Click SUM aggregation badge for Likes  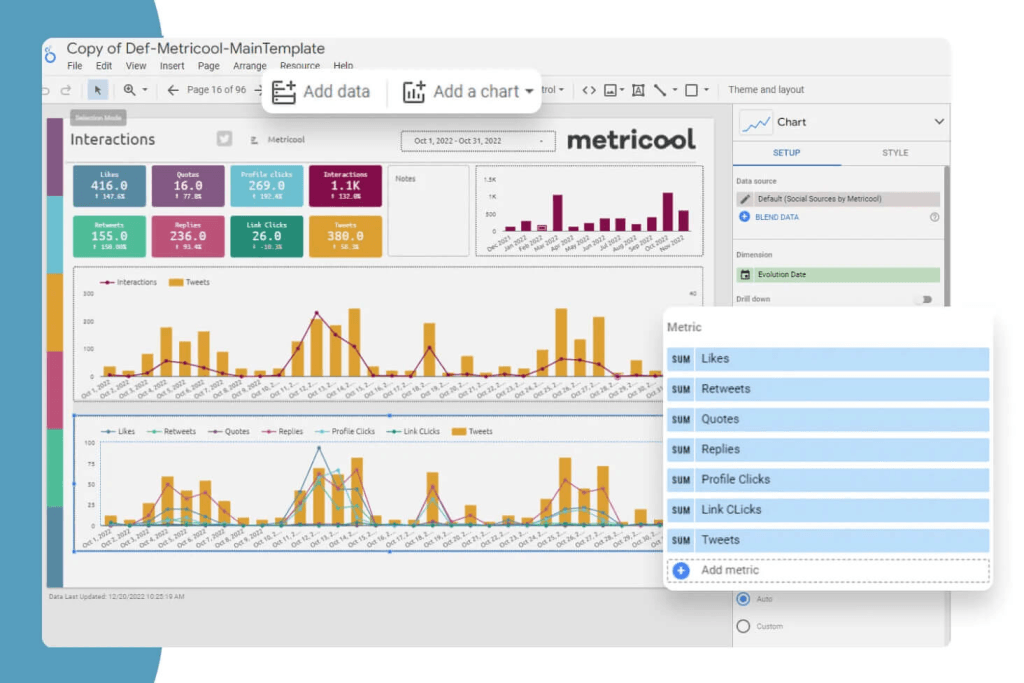tap(681, 359)
